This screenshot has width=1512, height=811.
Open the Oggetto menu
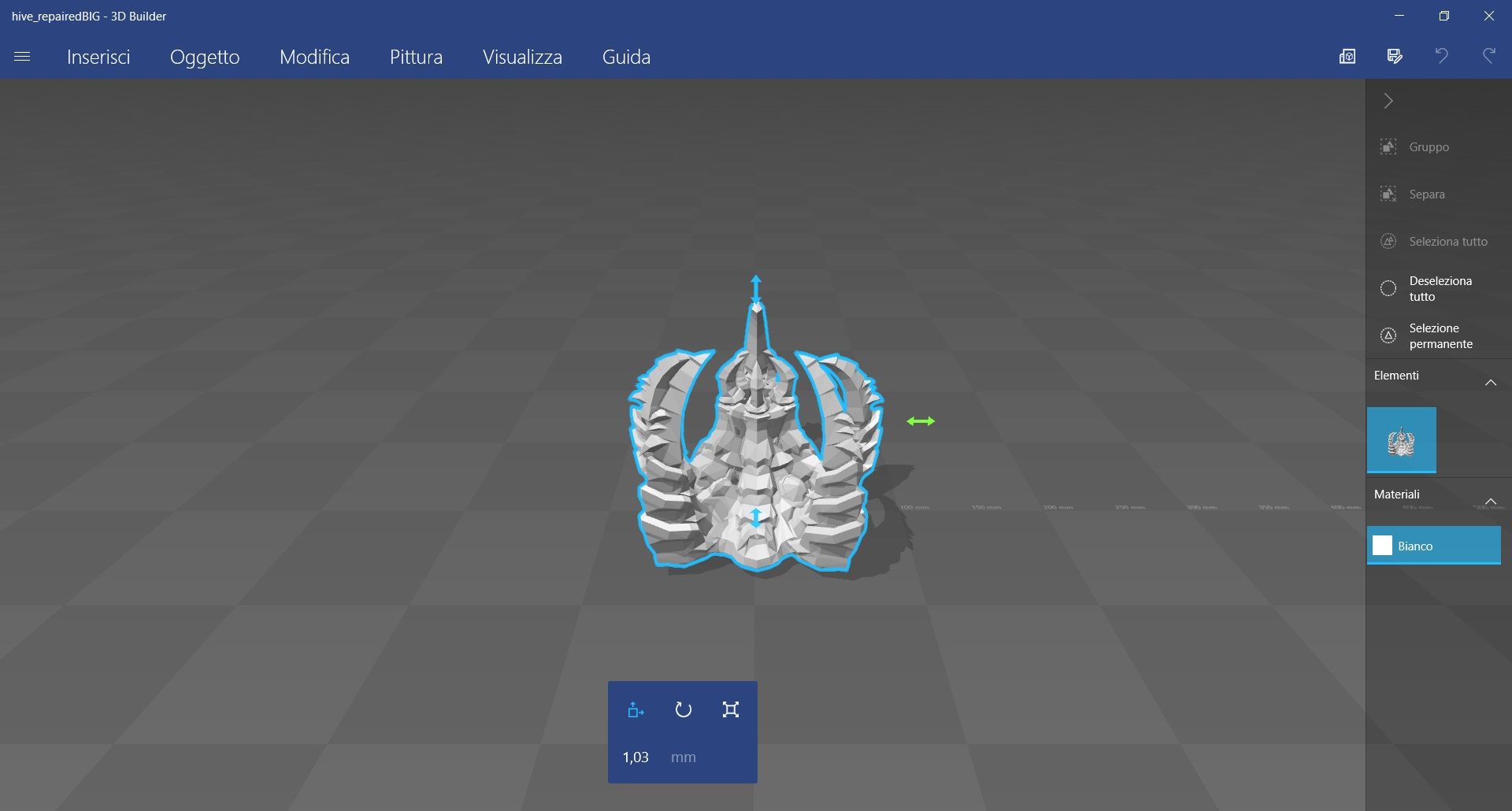pos(205,57)
